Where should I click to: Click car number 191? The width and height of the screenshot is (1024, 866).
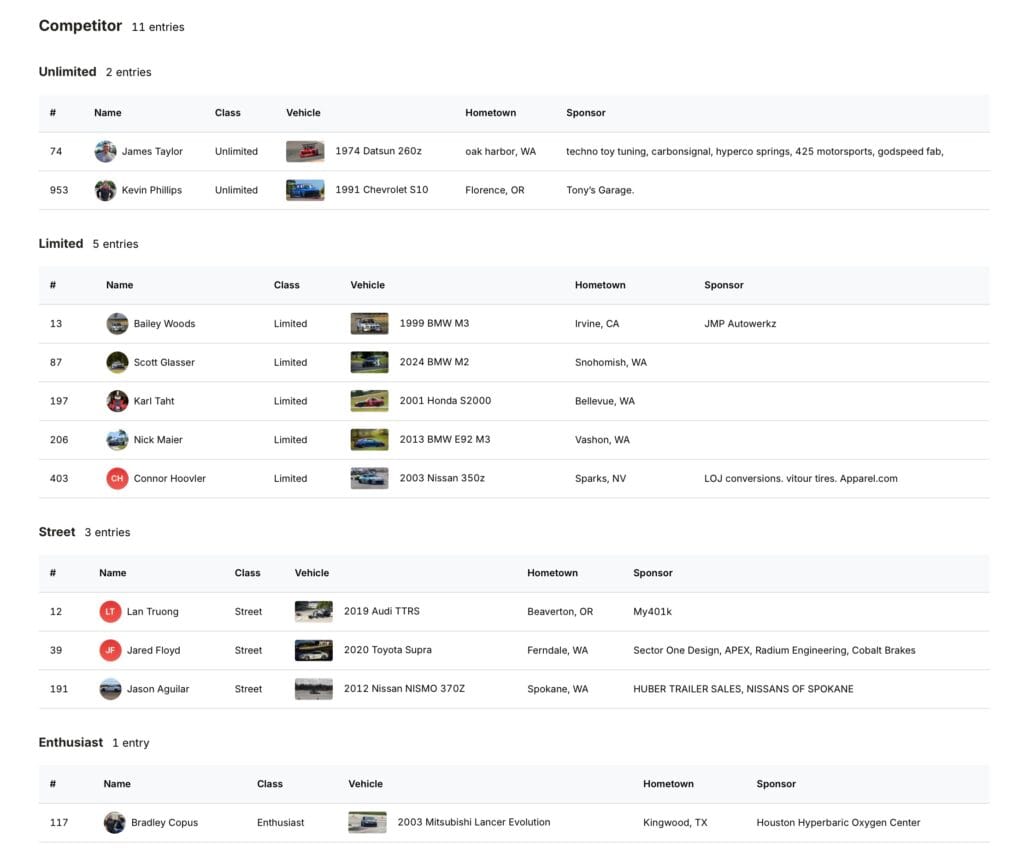pos(59,689)
